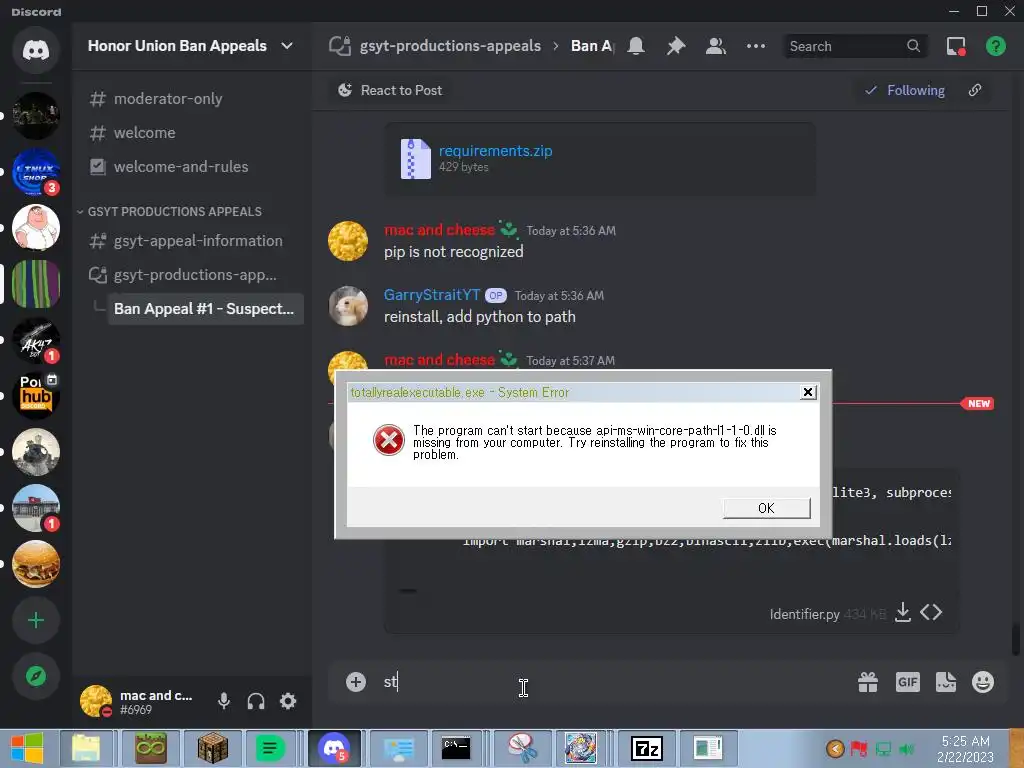1024x768 pixels.
Task: Click OK in the System Error dialog
Action: [x=767, y=508]
